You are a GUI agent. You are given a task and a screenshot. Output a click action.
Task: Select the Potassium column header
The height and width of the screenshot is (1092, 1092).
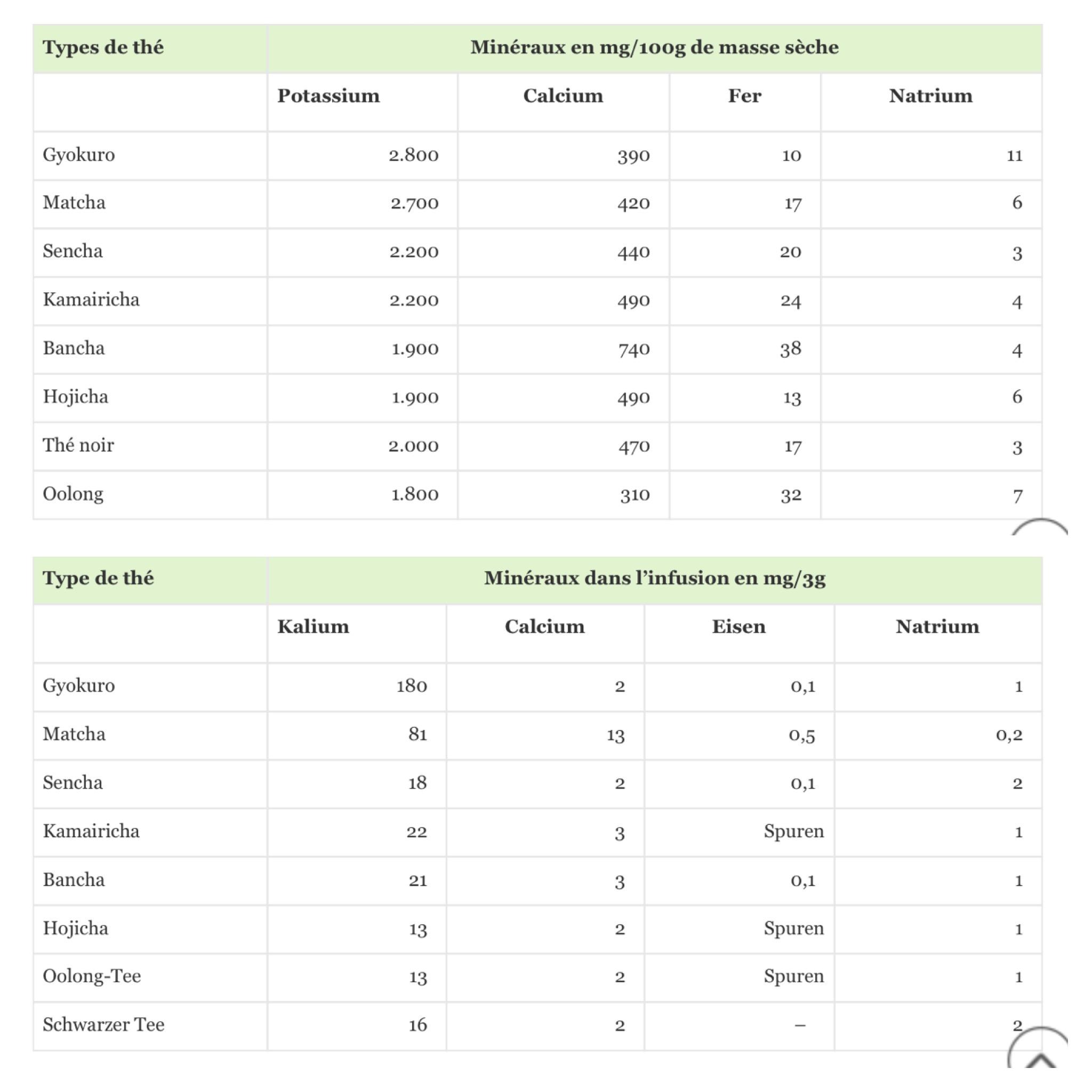coord(328,95)
